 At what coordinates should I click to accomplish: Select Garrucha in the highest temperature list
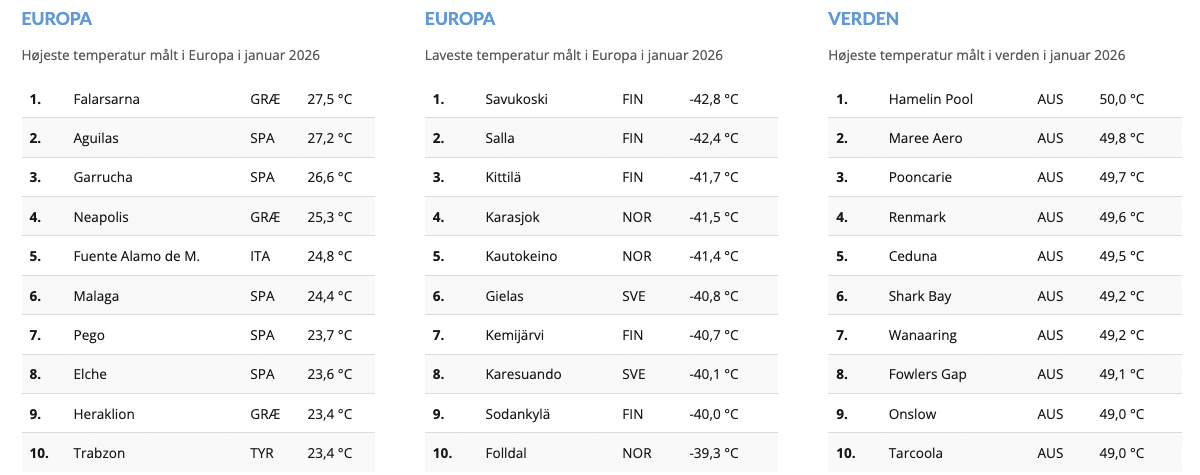[x=103, y=177]
